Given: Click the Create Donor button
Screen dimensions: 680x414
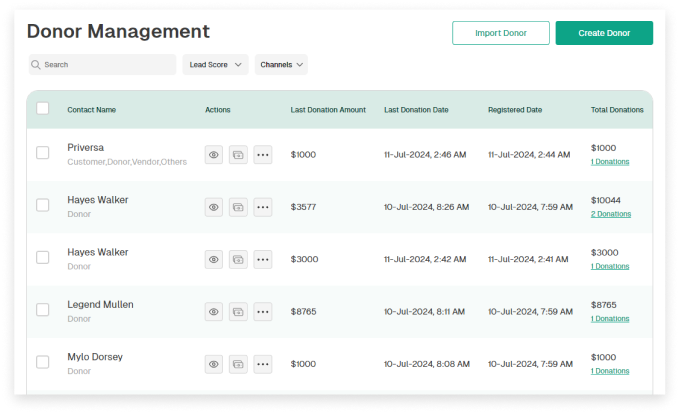Looking at the screenshot, I should pos(604,33).
